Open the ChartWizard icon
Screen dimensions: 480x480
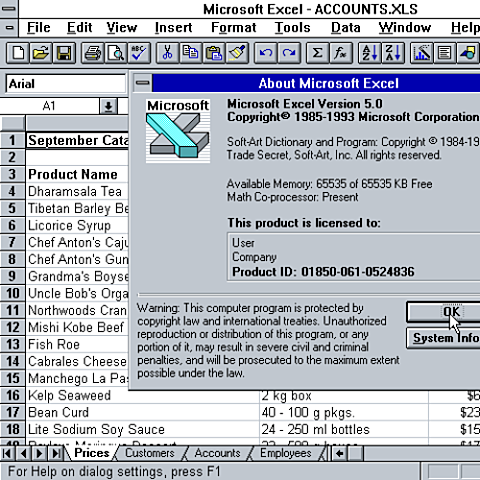(422, 53)
